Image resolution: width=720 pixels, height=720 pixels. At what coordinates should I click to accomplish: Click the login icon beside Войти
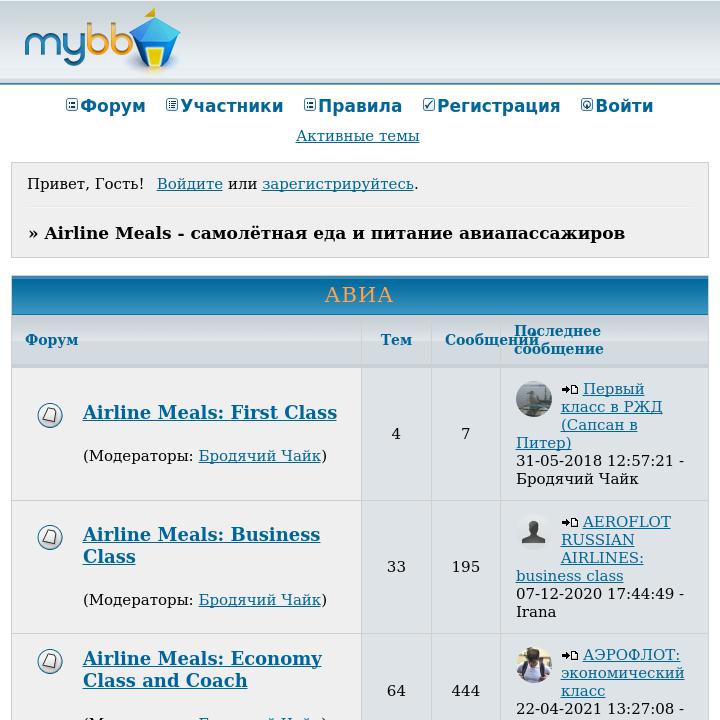point(587,105)
